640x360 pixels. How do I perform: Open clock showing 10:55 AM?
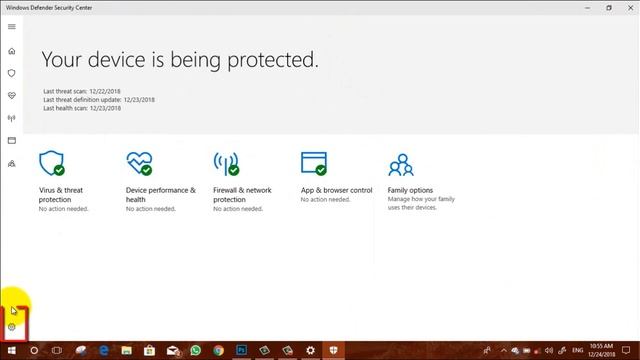tap(601, 351)
